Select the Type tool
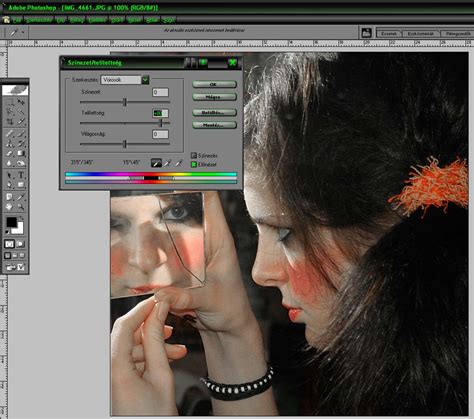The image size is (474, 419). click(21, 174)
